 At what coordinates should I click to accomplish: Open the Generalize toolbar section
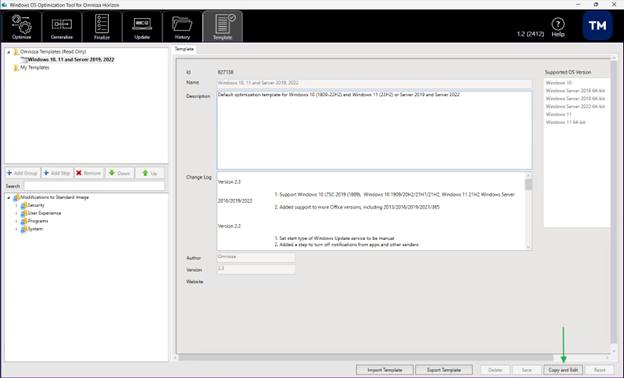[x=62, y=26]
